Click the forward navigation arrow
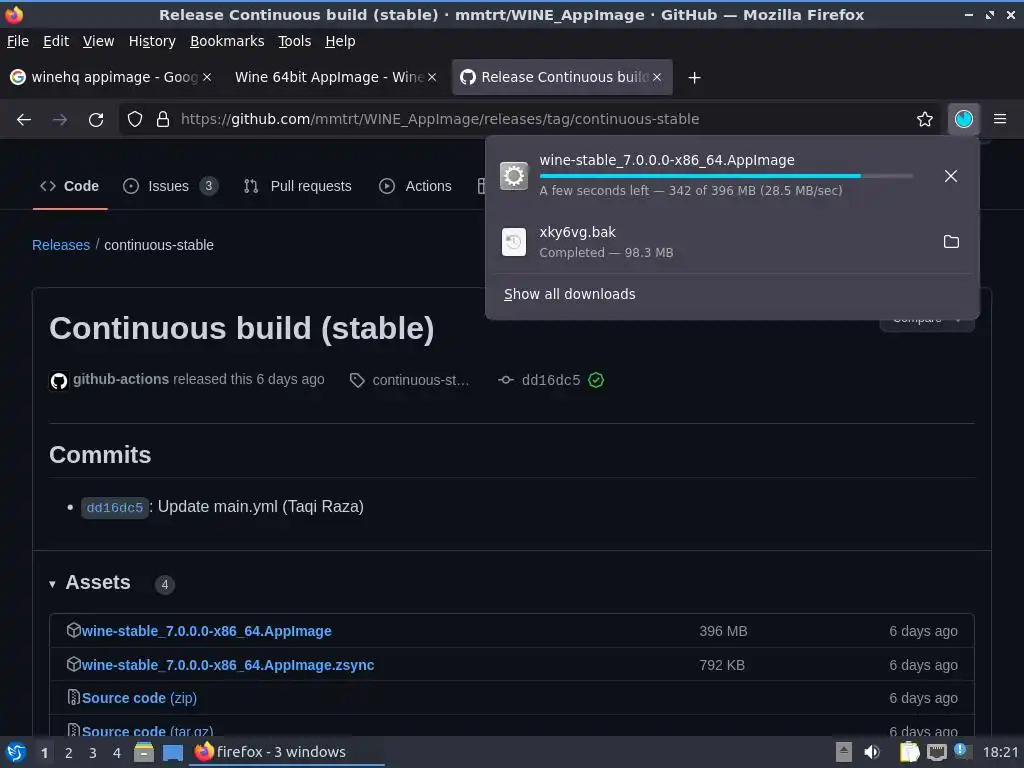 tap(60, 119)
